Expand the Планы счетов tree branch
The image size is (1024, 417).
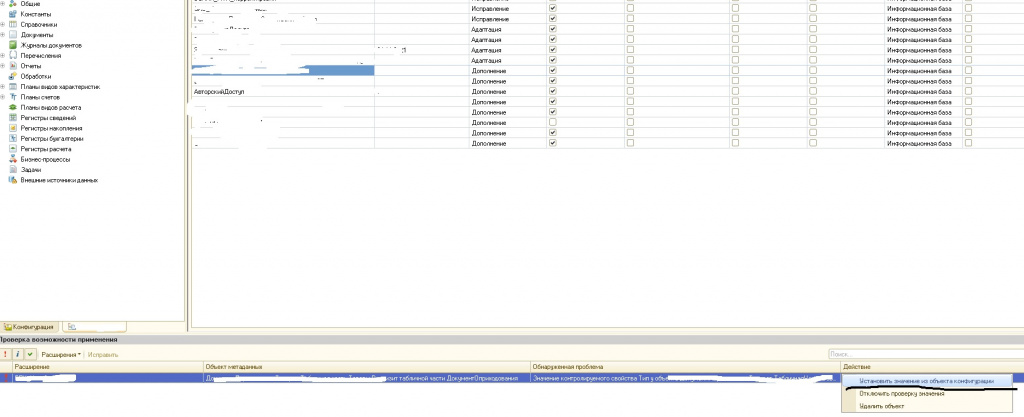3,97
